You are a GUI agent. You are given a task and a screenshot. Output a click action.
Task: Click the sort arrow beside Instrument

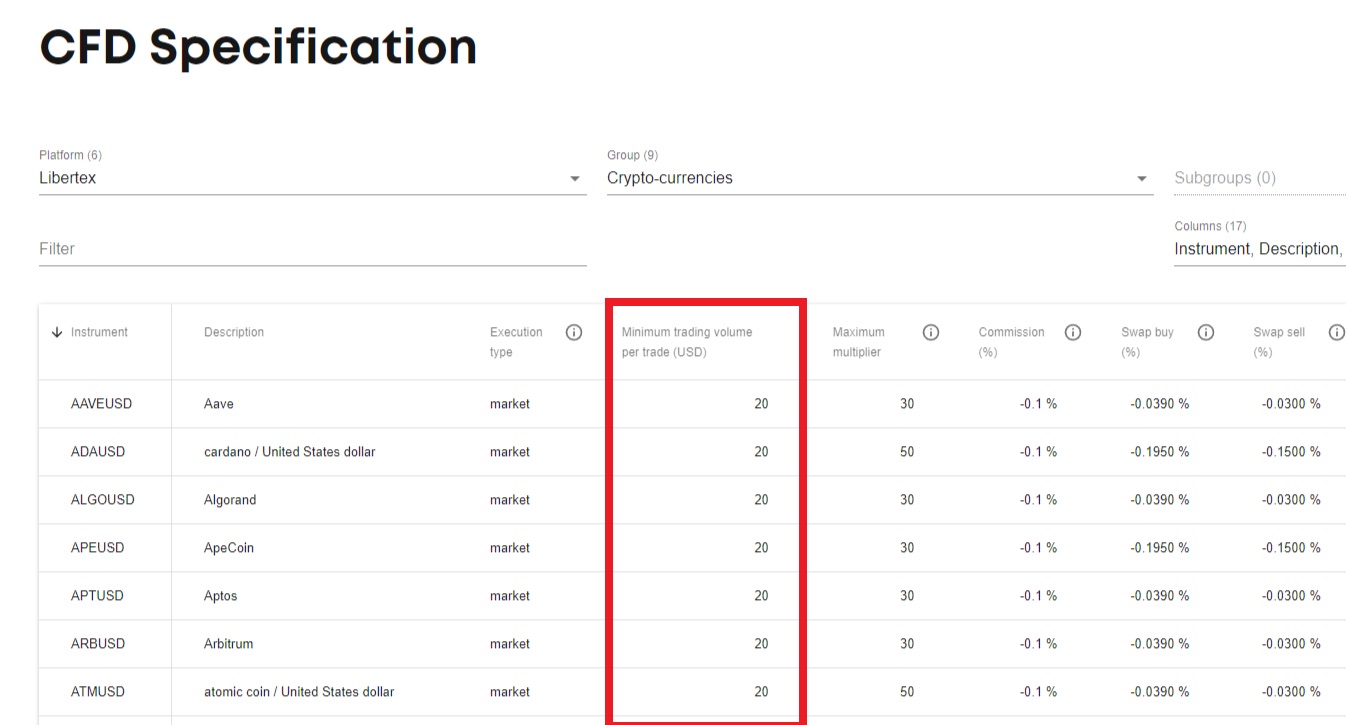click(x=57, y=332)
